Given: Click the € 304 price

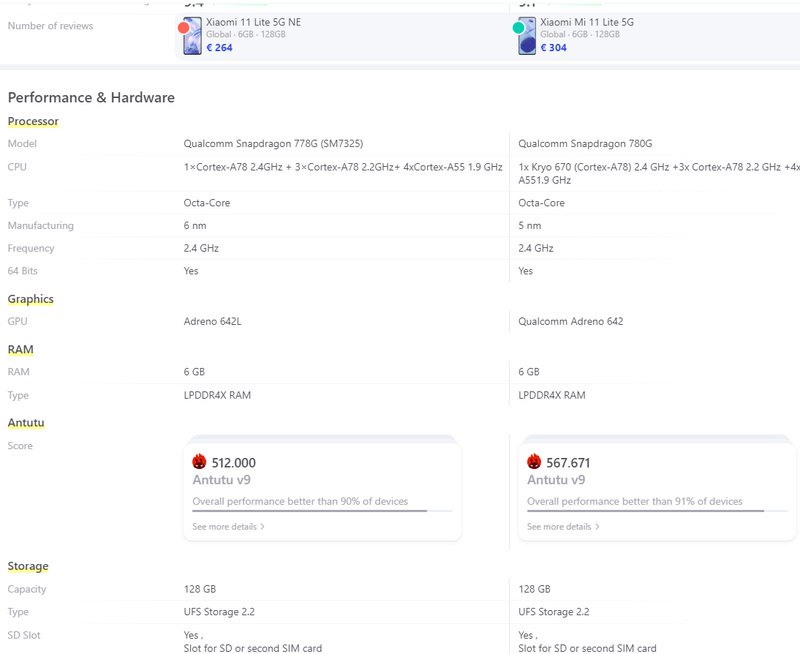Looking at the screenshot, I should (x=554, y=47).
